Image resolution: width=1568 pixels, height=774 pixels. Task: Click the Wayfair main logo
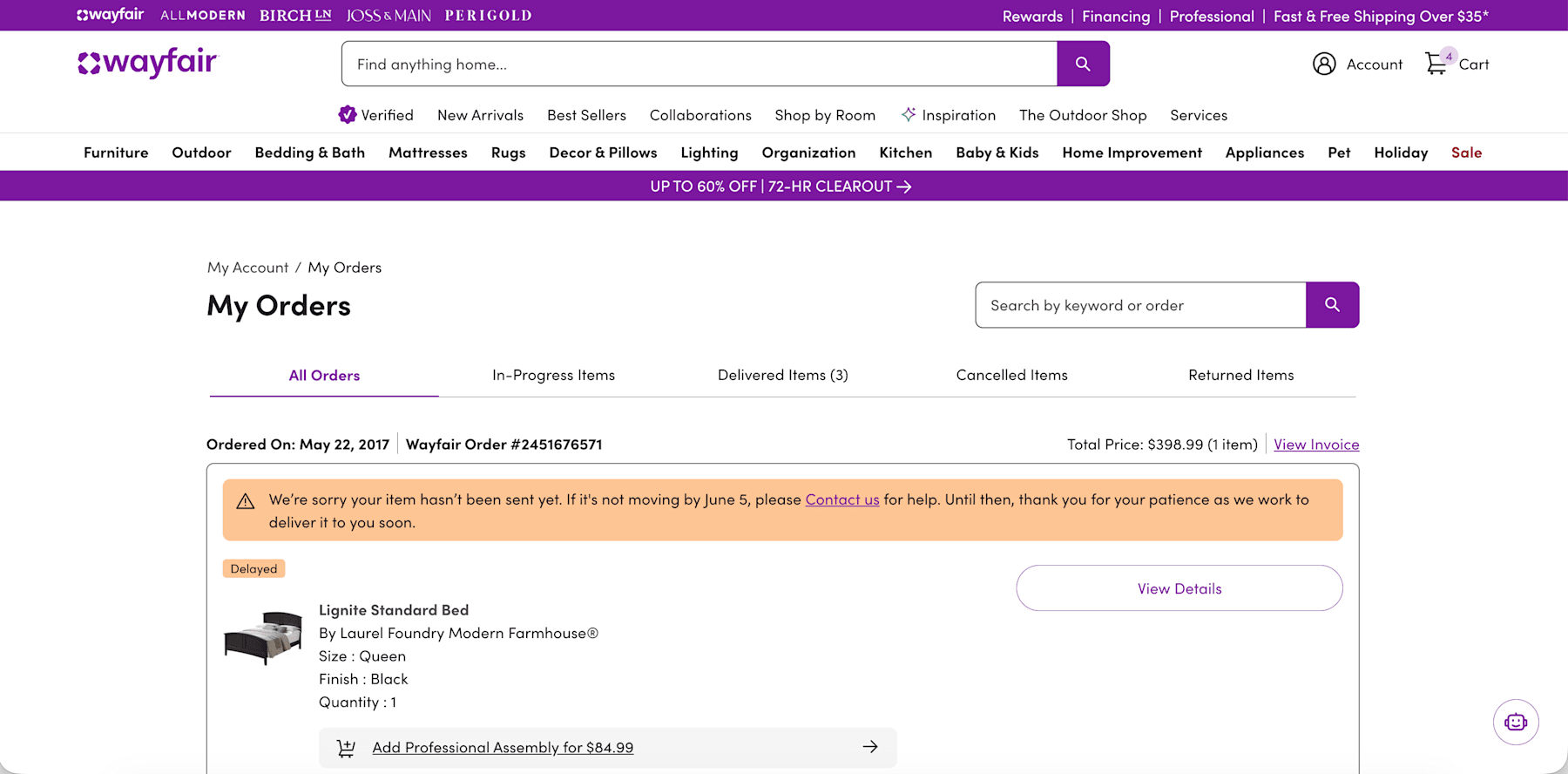coord(147,63)
